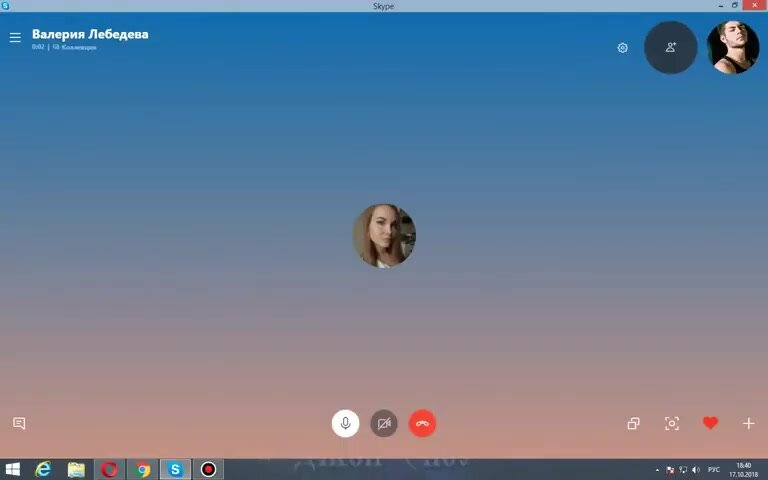This screenshot has width=768, height=480.
Task: Open more call options plus button
Action: (748, 424)
